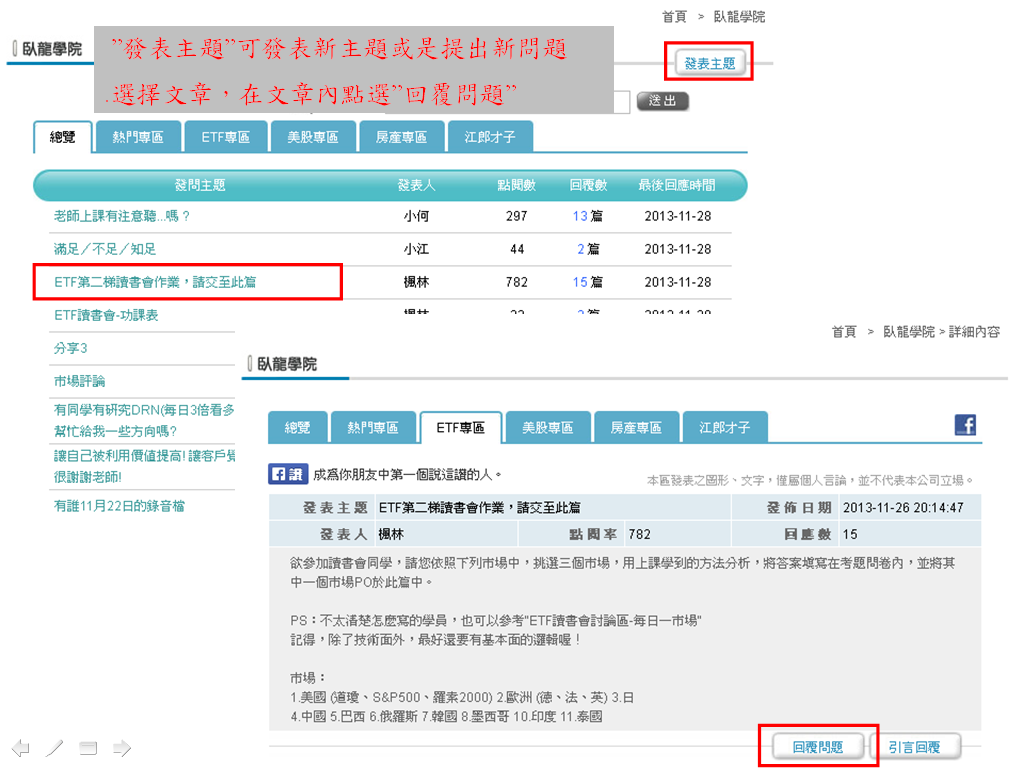Open the 房產專區 tab in lower panel
The width and height of the screenshot is (1024, 768).
click(x=636, y=427)
